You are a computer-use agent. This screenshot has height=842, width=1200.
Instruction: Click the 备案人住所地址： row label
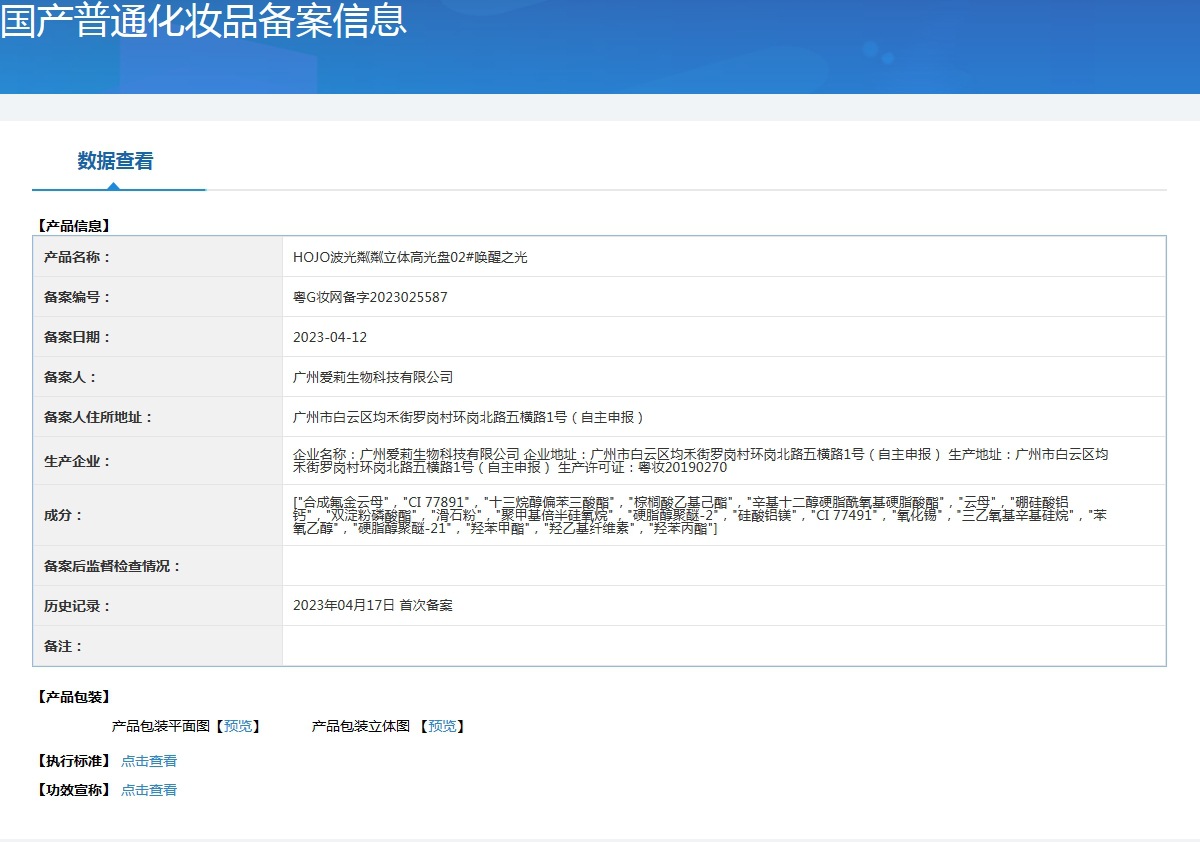click(x=98, y=417)
